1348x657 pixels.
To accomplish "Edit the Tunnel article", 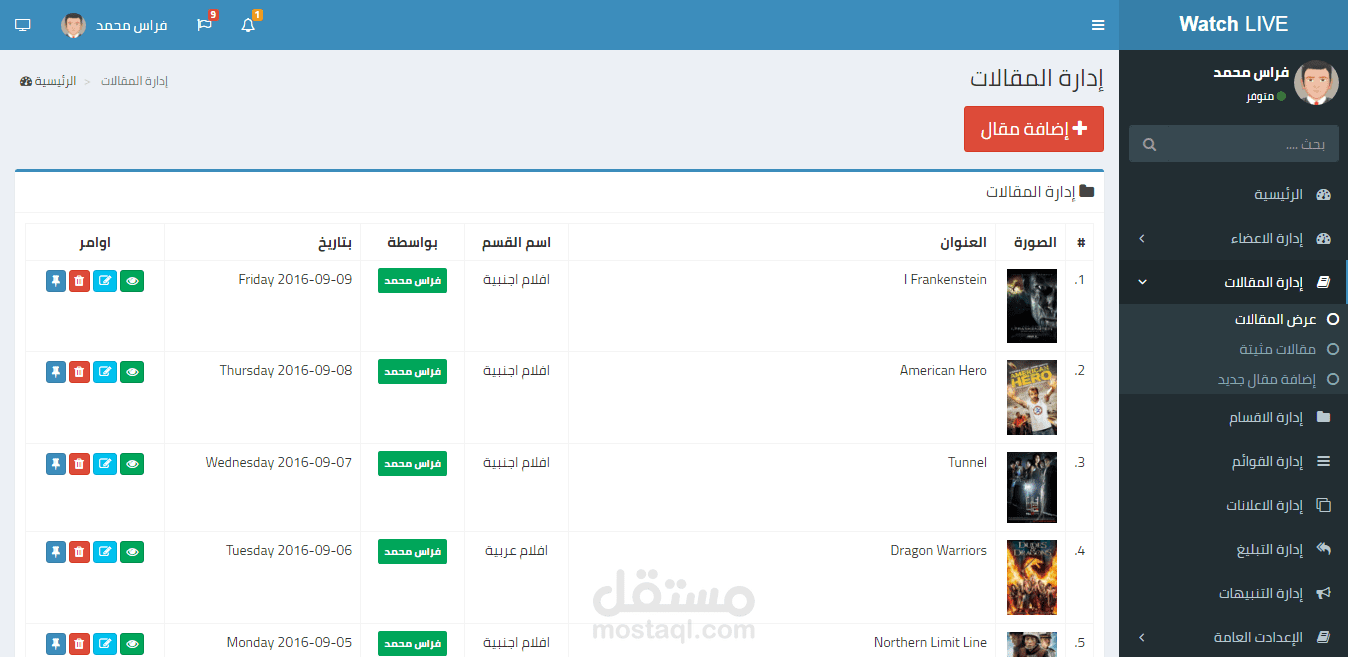I will 105,464.
